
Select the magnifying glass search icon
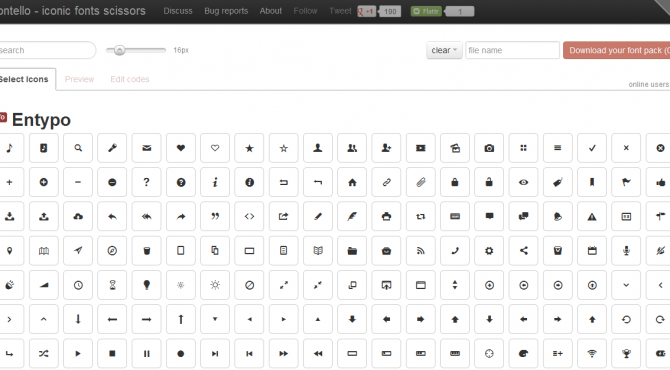coord(78,148)
